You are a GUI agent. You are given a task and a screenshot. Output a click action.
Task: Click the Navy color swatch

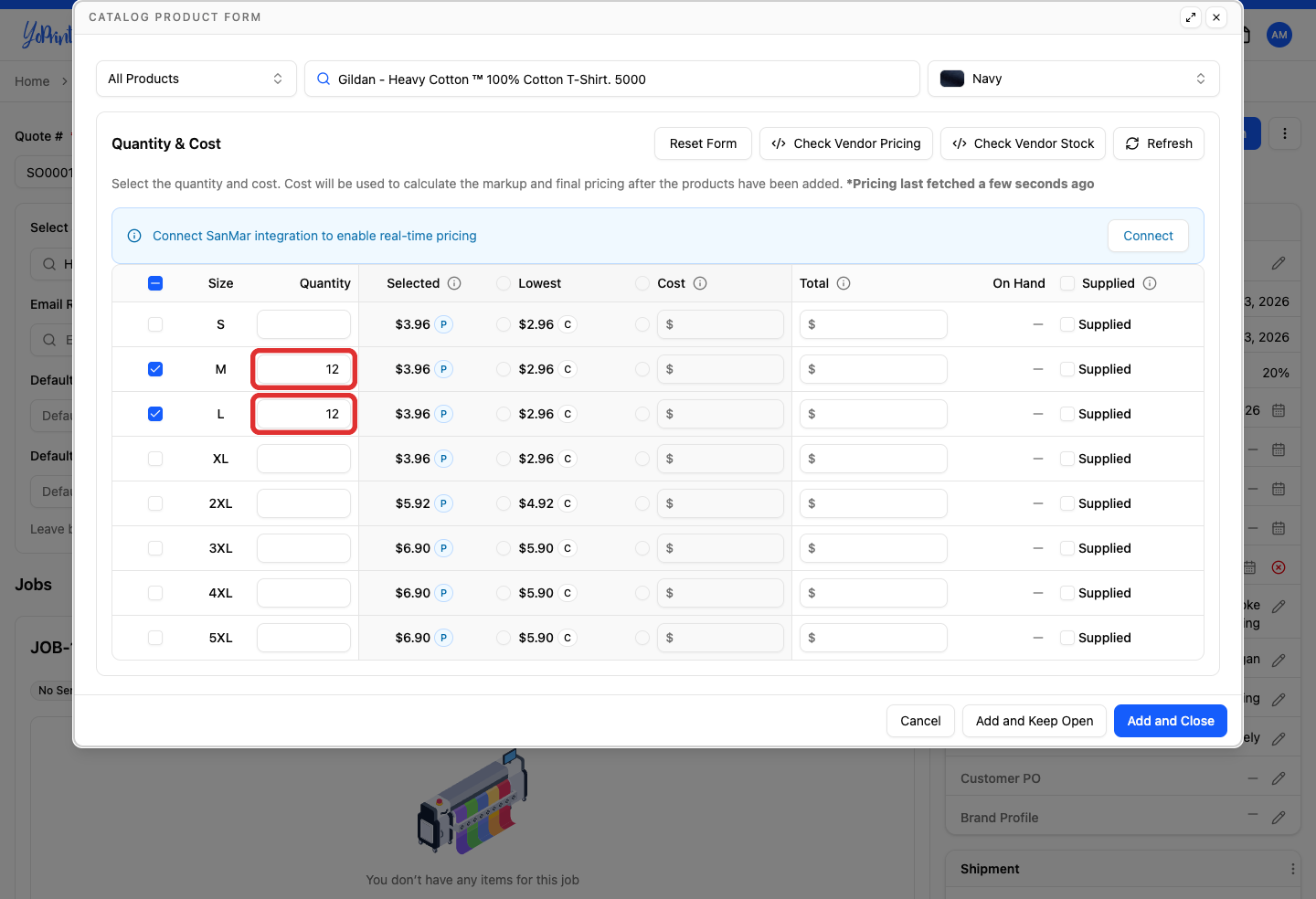(x=952, y=79)
